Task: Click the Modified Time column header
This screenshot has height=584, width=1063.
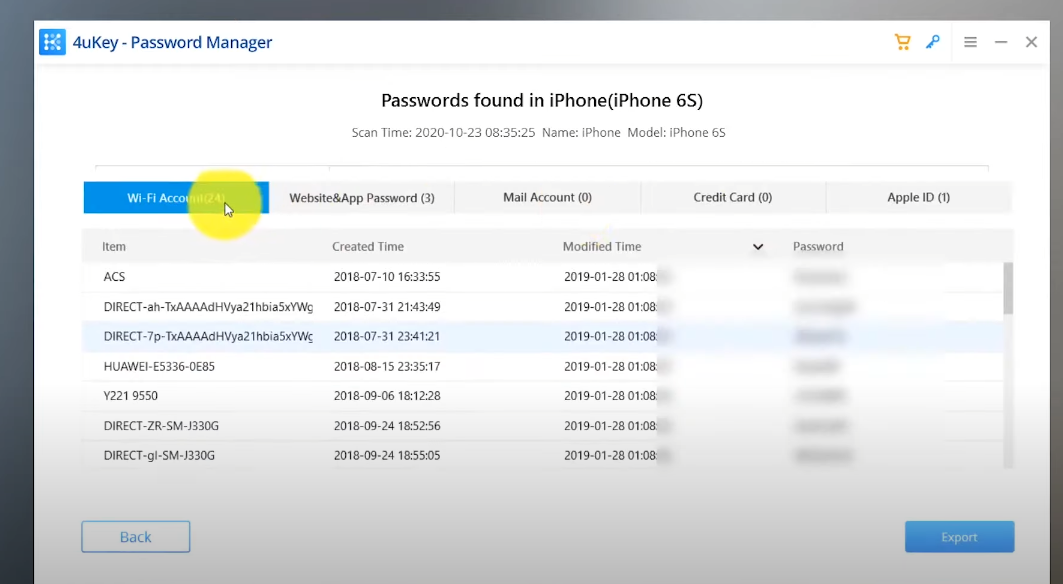Action: 602,246
